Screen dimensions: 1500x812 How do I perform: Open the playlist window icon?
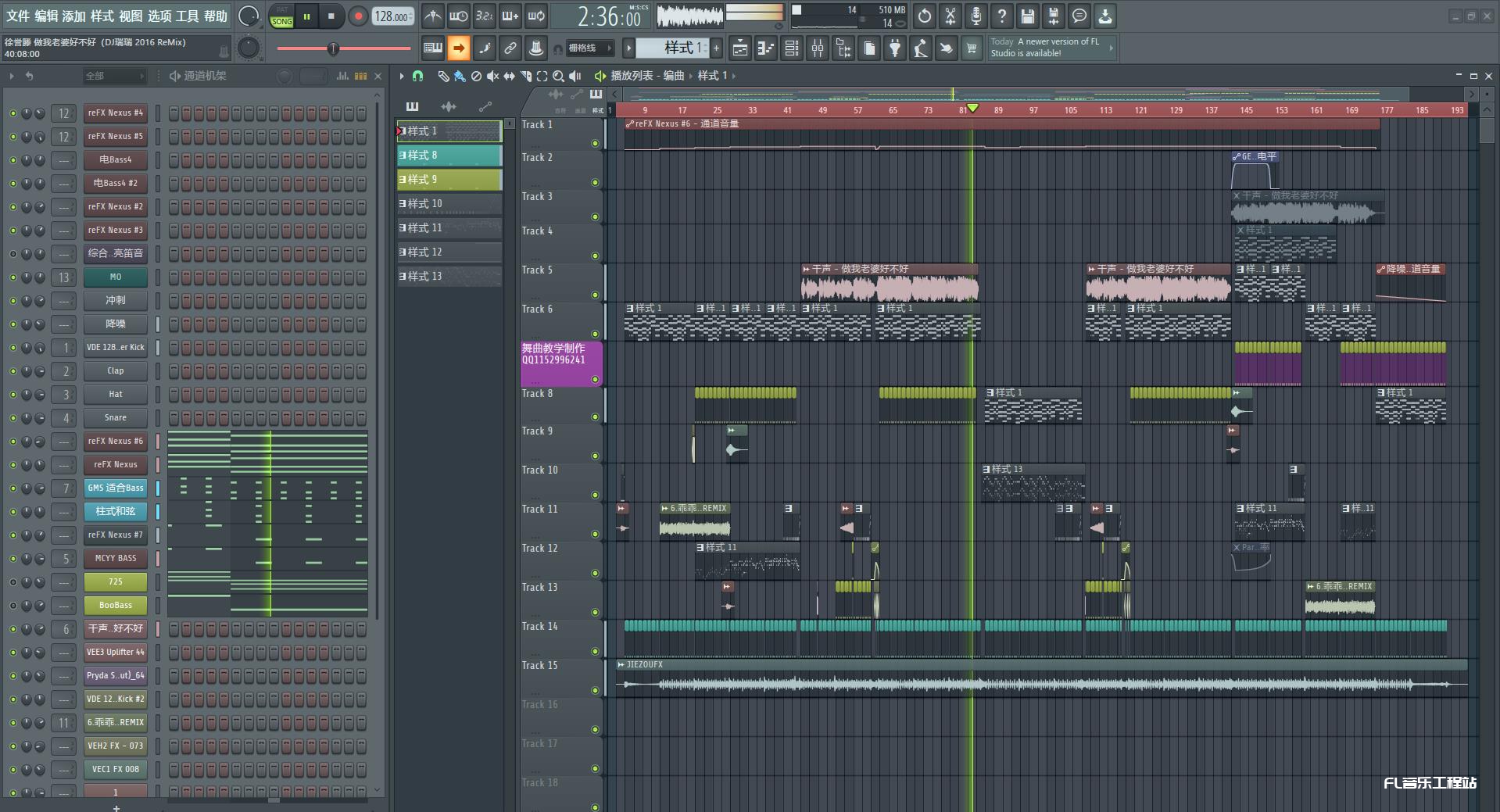tap(740, 48)
